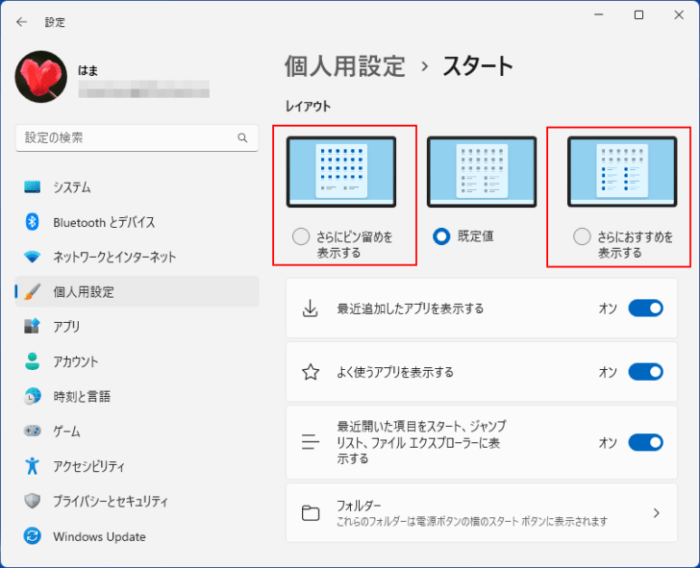Toggle よく使うアプリを表示する switch
This screenshot has width=700, height=568.
[x=646, y=372]
